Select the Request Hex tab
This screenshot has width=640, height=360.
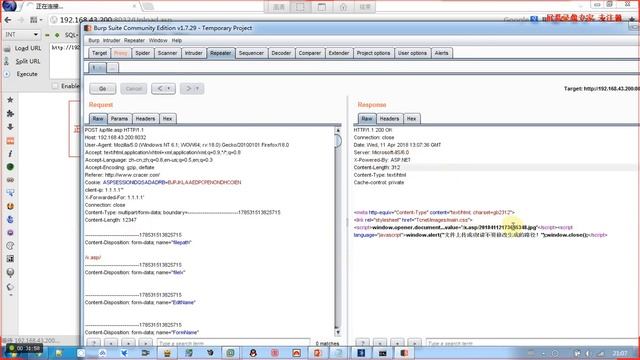(167, 119)
